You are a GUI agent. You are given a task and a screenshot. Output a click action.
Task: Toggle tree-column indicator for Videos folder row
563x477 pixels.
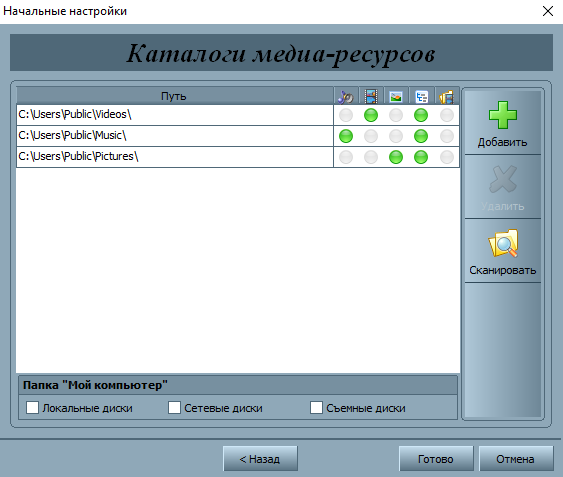[421, 115]
